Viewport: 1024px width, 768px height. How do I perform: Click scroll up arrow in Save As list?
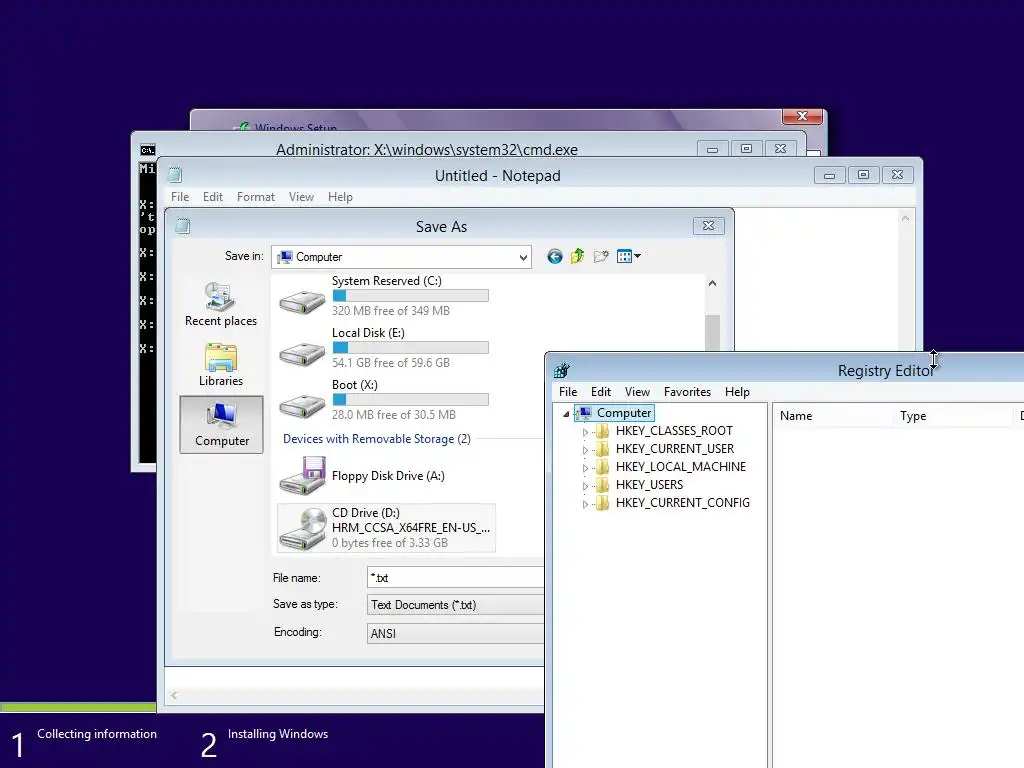pos(712,283)
